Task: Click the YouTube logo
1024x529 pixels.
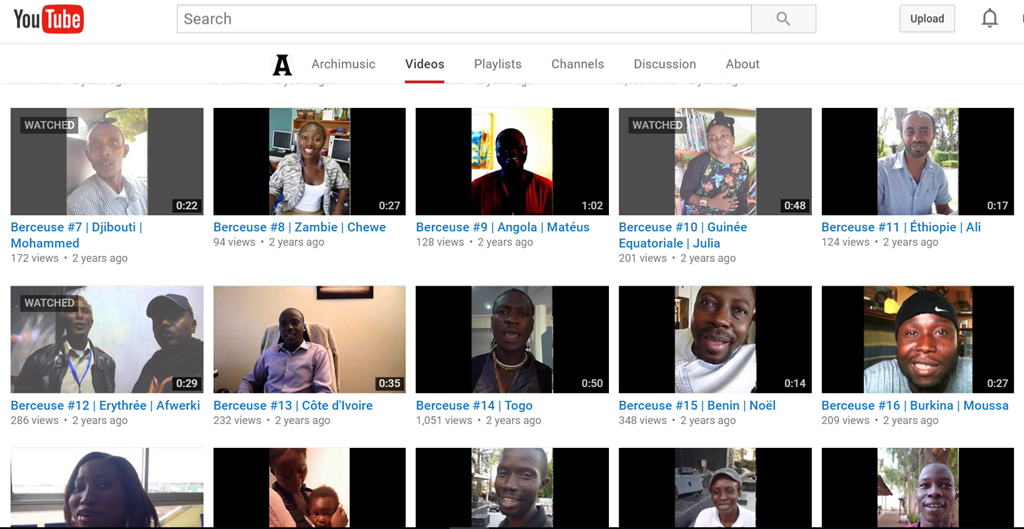Action: pyautogui.click(x=48, y=19)
